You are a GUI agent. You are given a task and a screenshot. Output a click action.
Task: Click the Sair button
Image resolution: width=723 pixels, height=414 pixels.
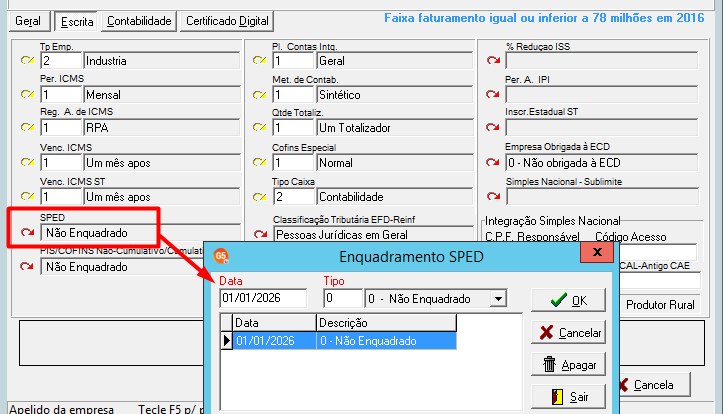(568, 397)
